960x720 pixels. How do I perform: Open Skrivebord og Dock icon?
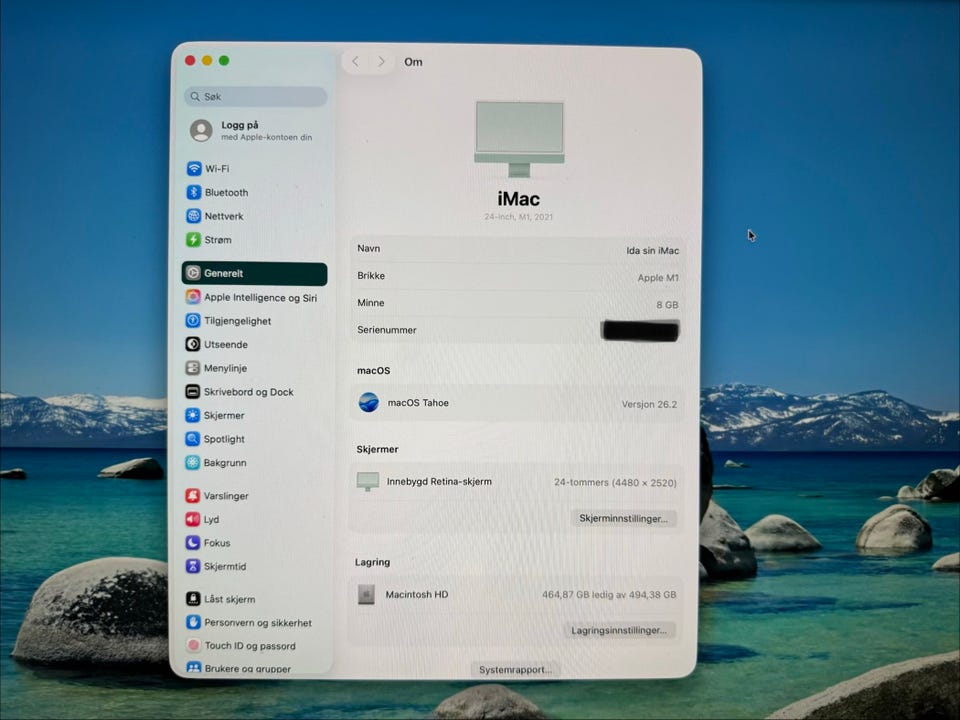tap(193, 391)
